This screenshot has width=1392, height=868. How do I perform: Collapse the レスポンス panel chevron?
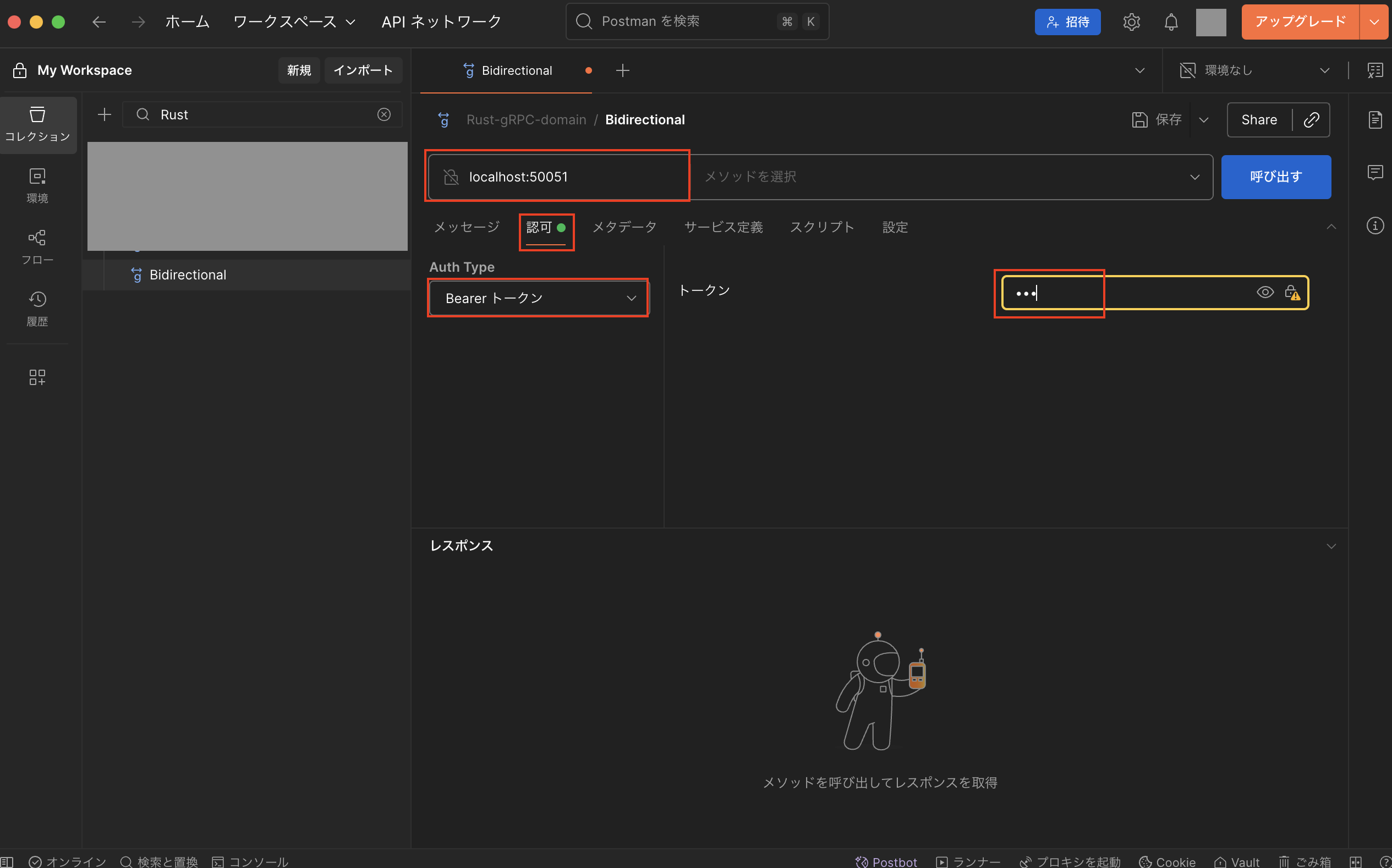click(1331, 546)
